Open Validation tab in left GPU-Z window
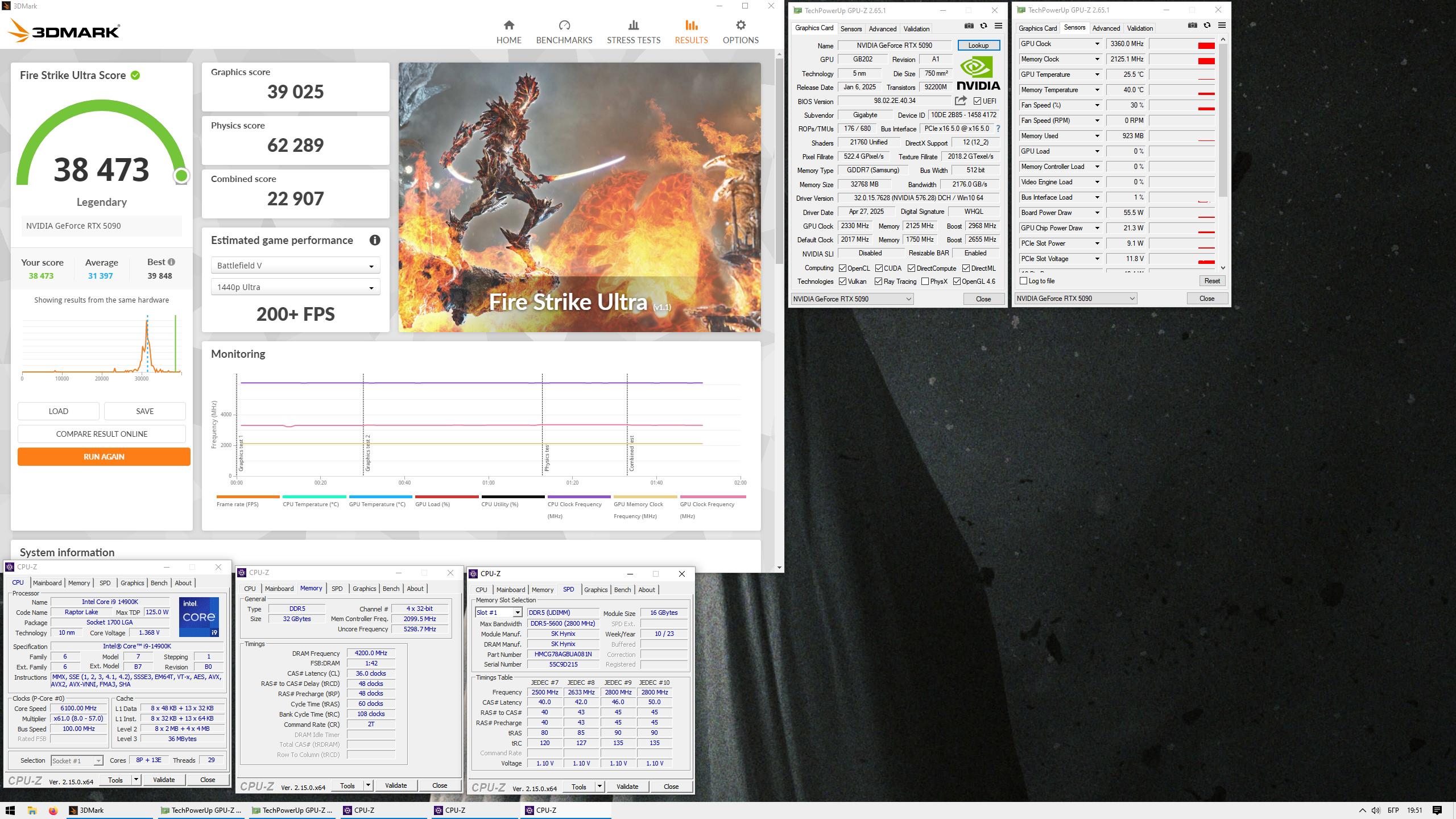 (x=916, y=29)
